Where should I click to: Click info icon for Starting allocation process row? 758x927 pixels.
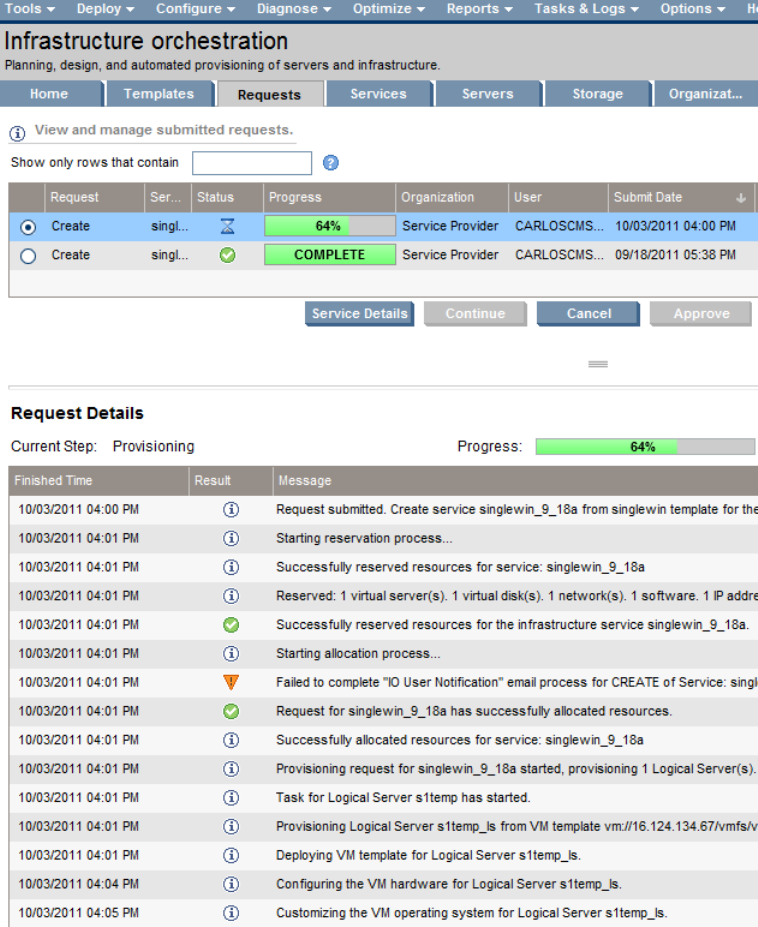231,653
